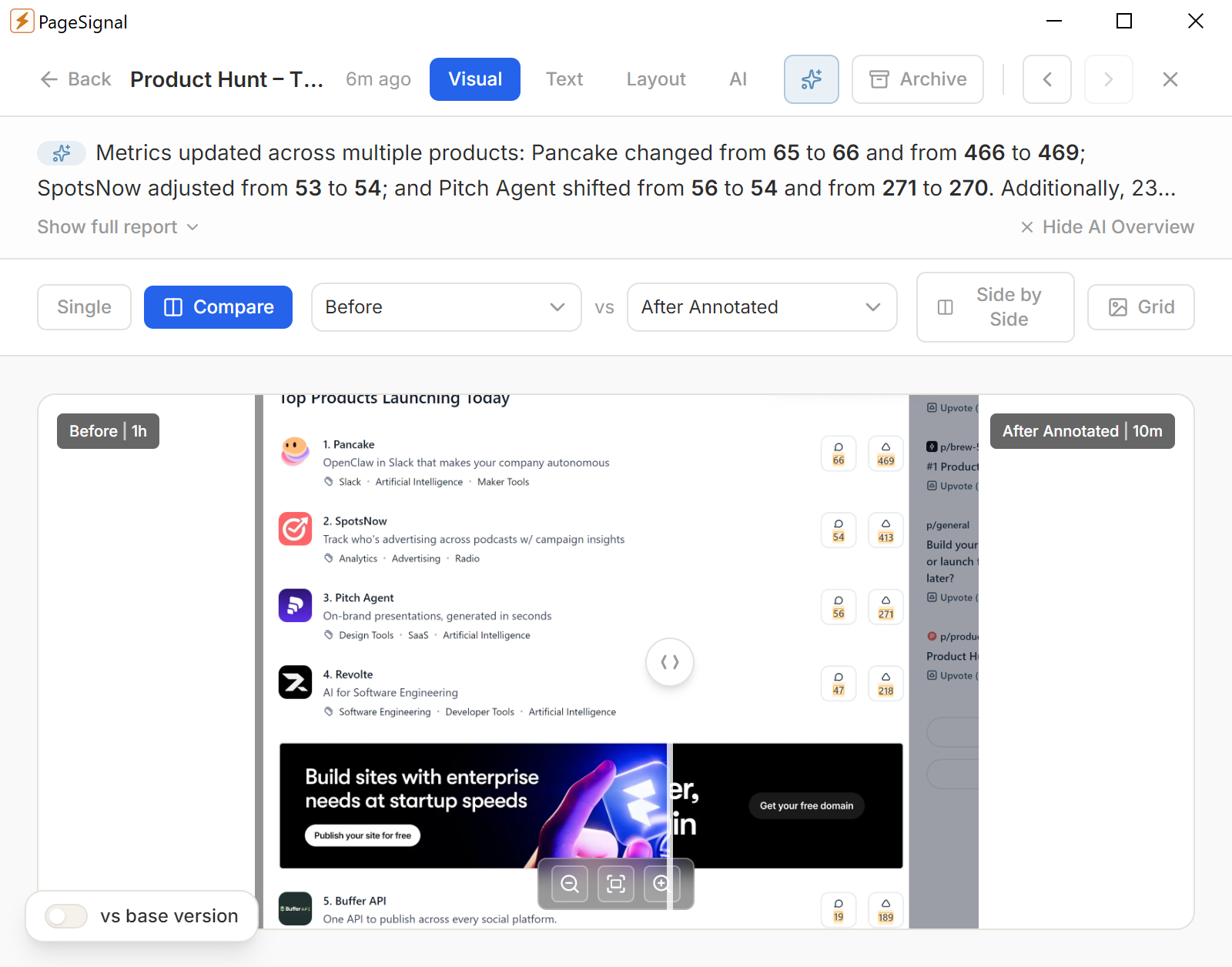This screenshot has height=967, width=1232.
Task: Click the SpotsNow upvote count 413
Action: point(885,530)
